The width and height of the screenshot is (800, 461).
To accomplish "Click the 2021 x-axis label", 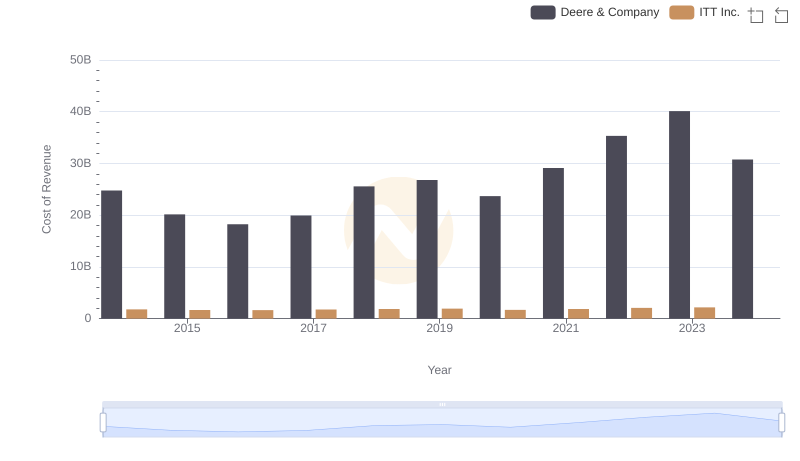I will coord(566,328).
